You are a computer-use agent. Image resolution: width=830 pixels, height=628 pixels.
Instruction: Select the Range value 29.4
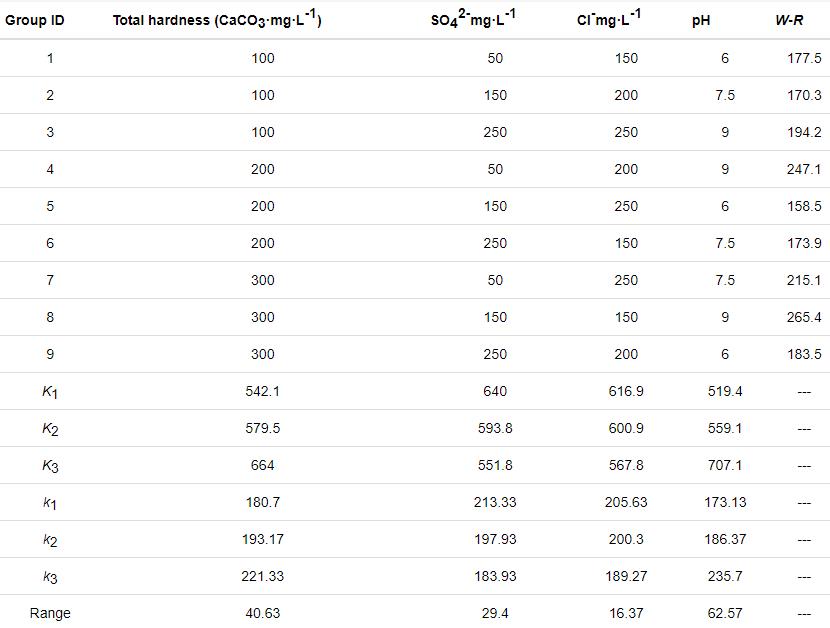coord(495,613)
